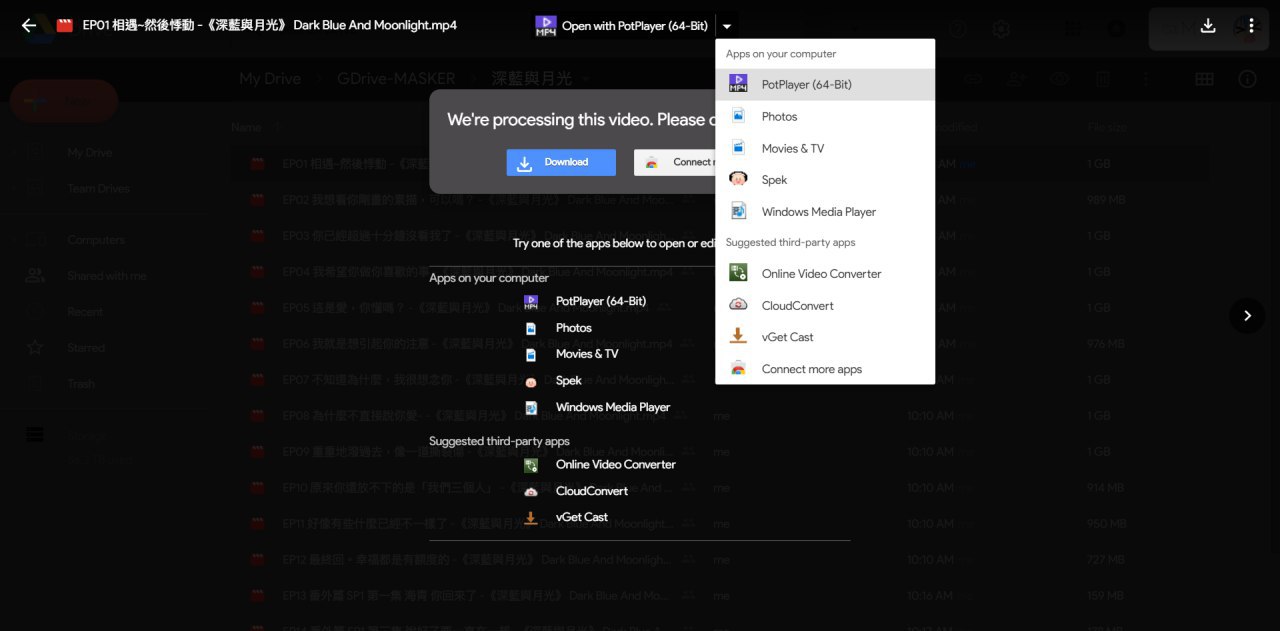1280x631 pixels.
Task: Click the CloudConvert icon in dropdown menu
Action: tap(738, 305)
